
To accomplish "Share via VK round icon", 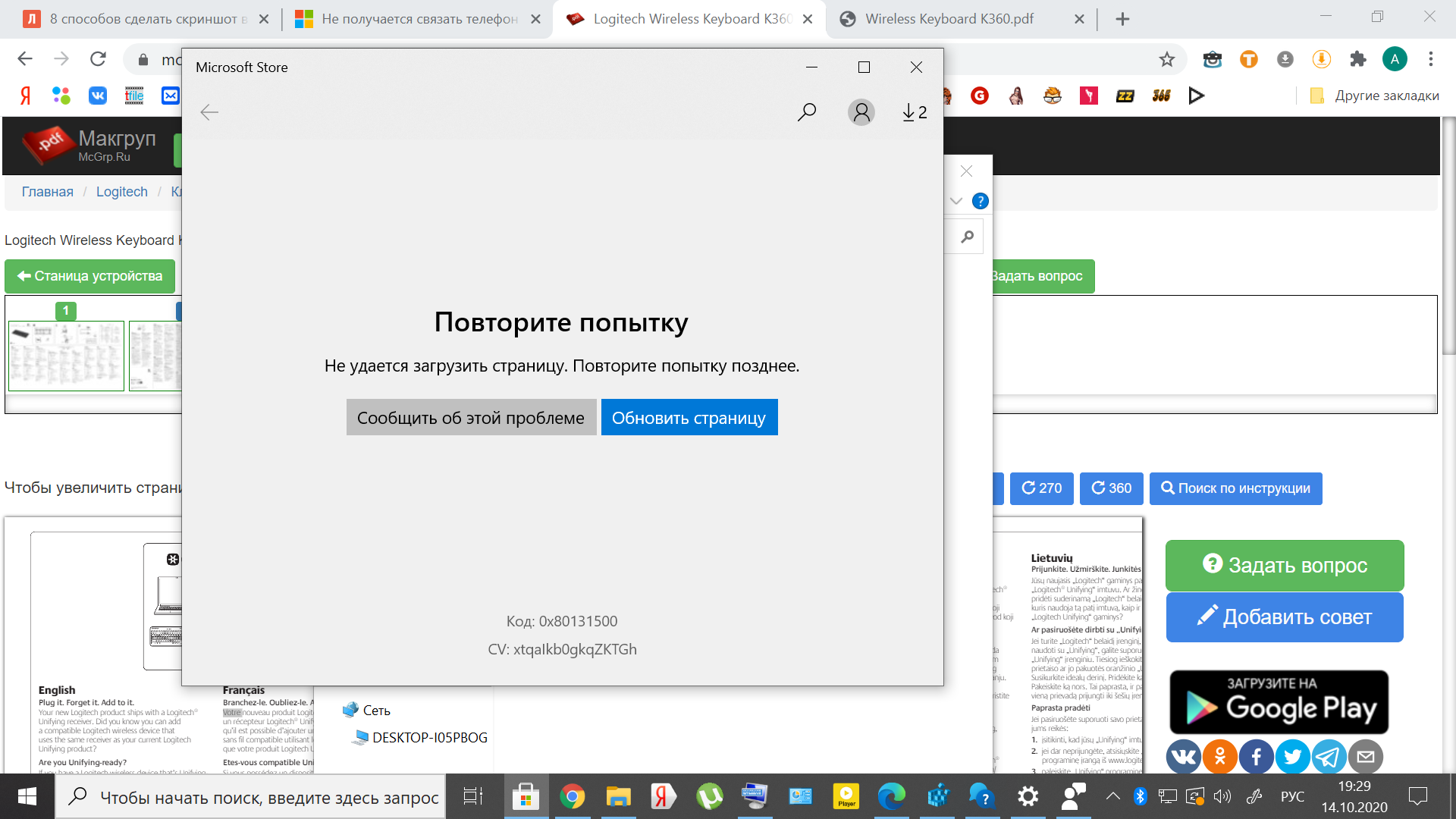I will (1184, 756).
